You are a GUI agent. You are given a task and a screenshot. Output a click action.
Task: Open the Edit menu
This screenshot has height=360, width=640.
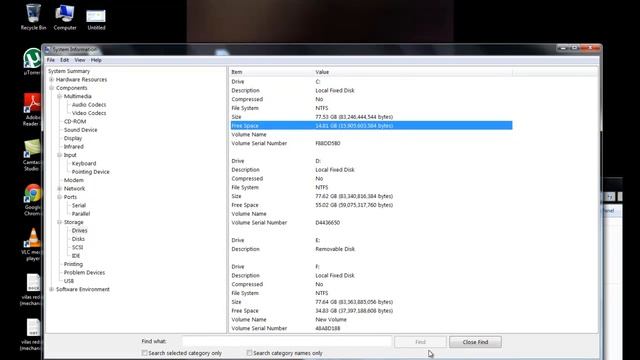point(64,60)
